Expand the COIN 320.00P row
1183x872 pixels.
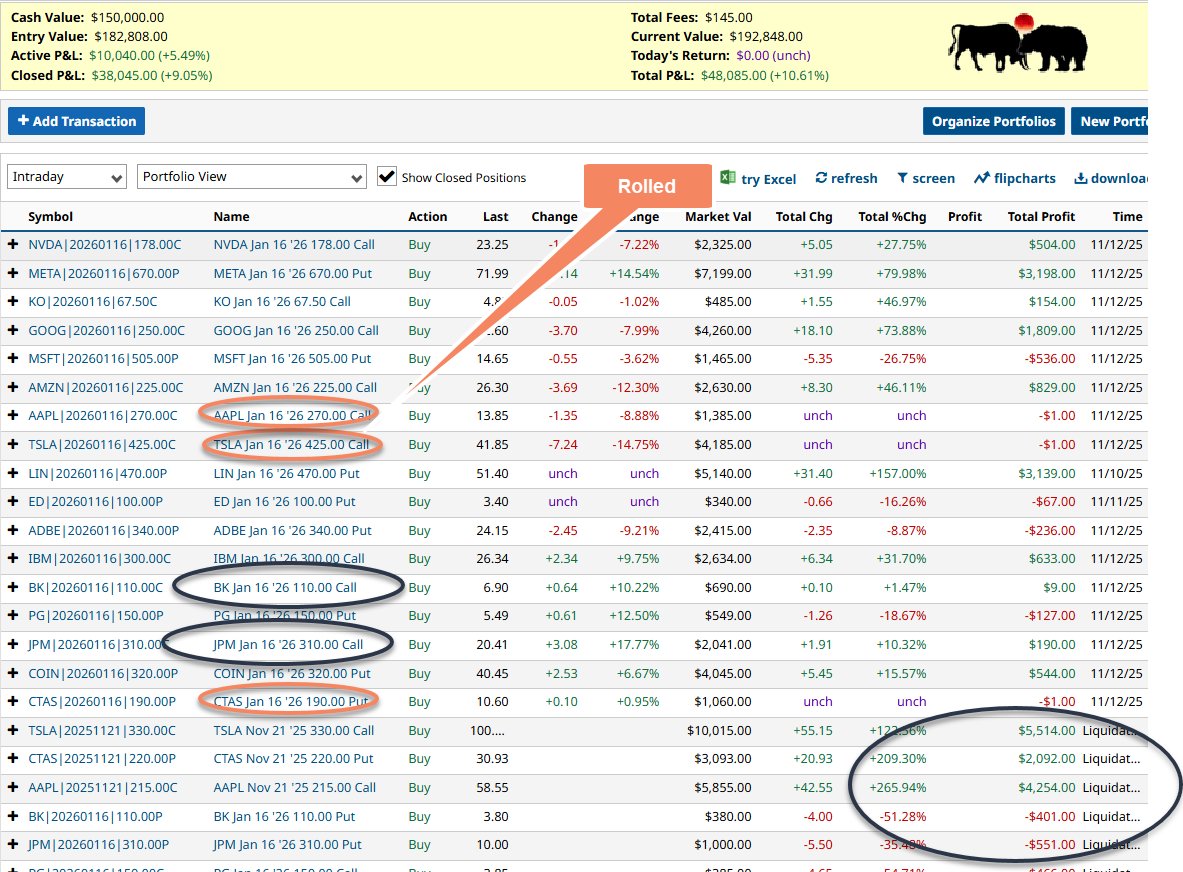(x=13, y=673)
